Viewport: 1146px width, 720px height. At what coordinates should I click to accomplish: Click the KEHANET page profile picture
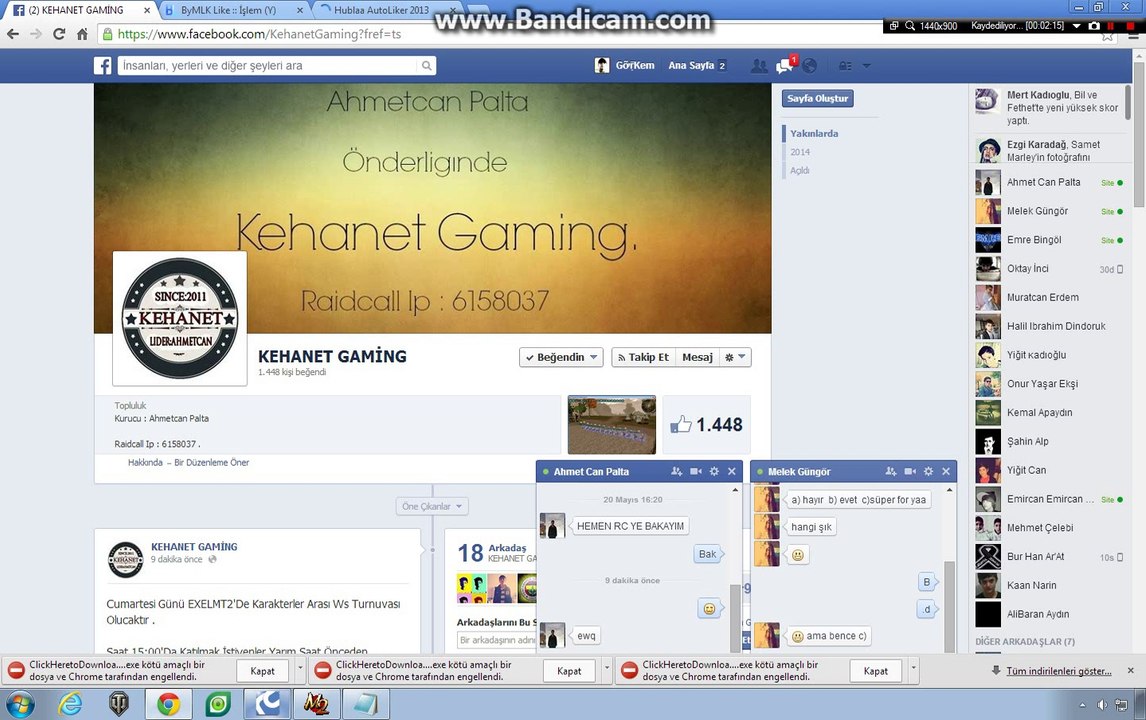(x=180, y=318)
